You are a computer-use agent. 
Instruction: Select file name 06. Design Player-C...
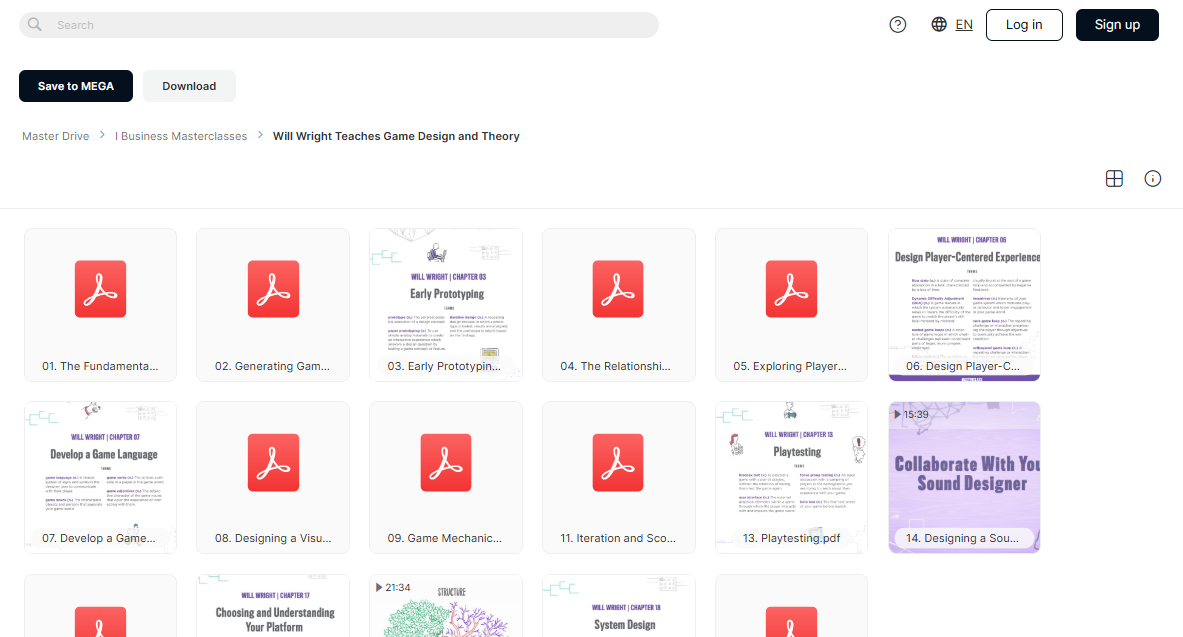click(x=963, y=366)
